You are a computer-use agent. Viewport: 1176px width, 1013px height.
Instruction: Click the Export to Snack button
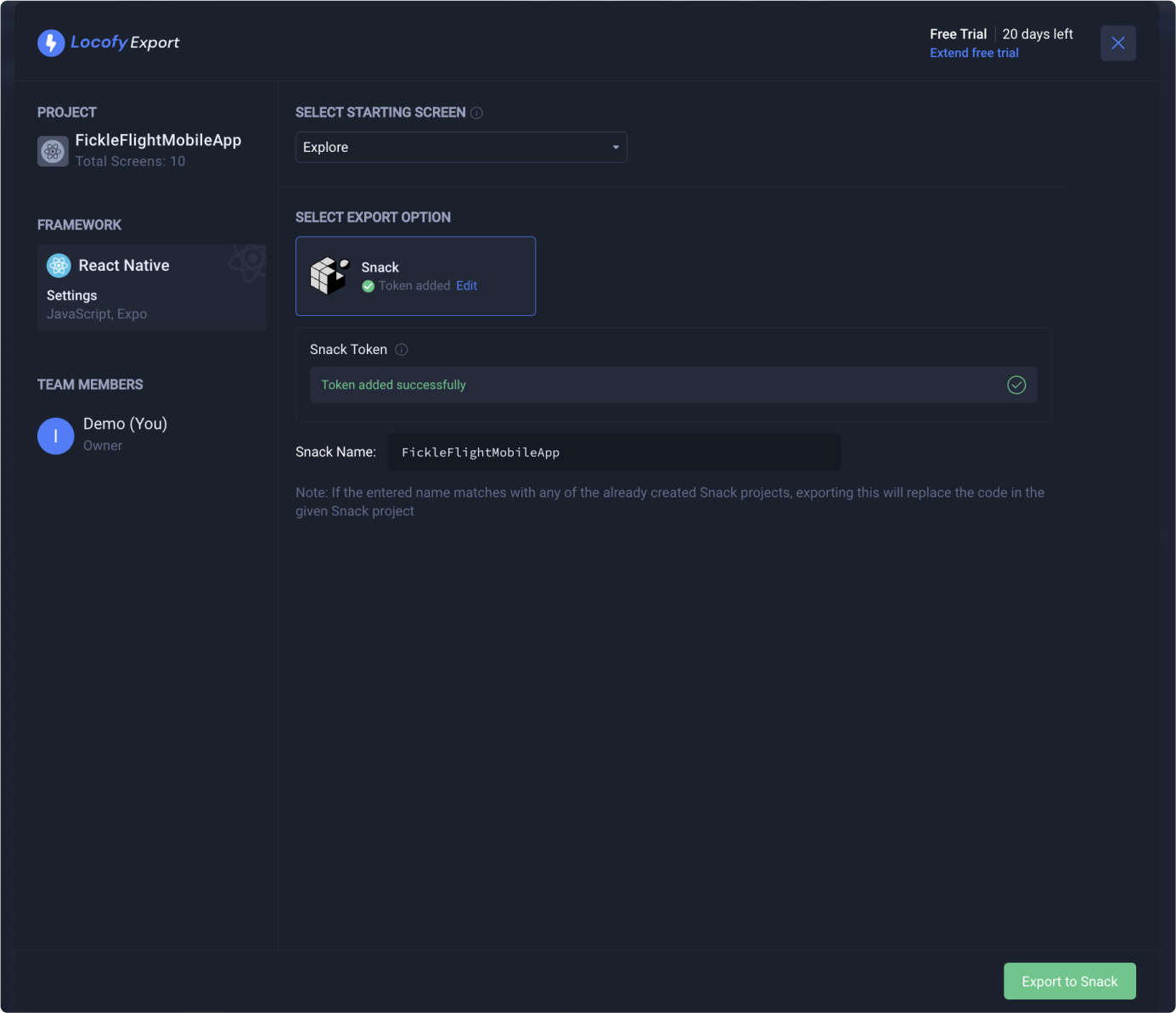[1070, 981]
